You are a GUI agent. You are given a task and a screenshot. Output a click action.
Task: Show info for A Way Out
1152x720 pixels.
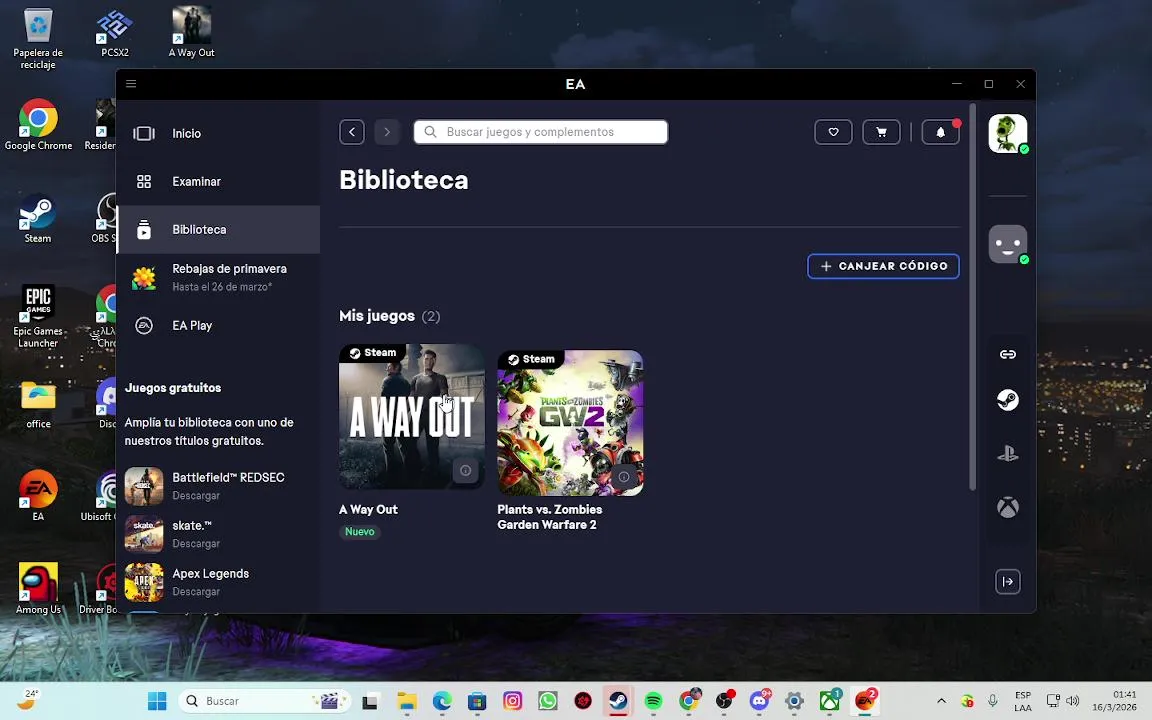[x=466, y=470]
